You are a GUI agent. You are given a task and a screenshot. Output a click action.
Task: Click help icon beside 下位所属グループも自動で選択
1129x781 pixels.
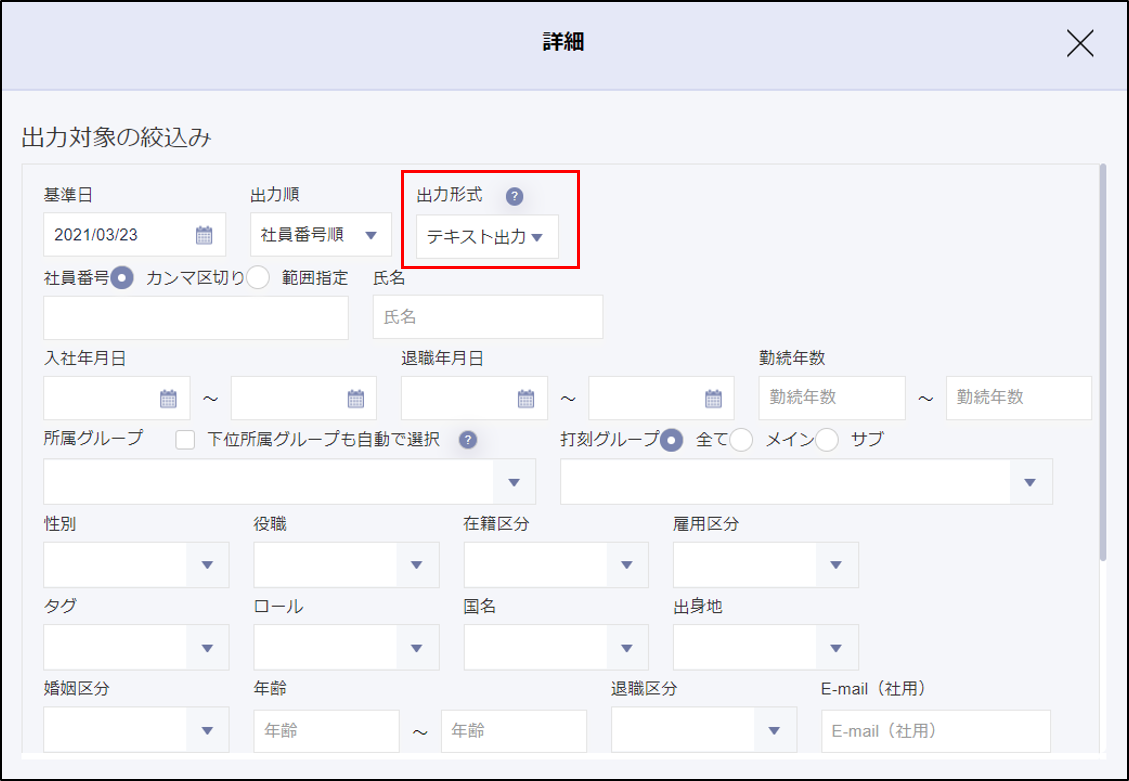click(x=466, y=439)
